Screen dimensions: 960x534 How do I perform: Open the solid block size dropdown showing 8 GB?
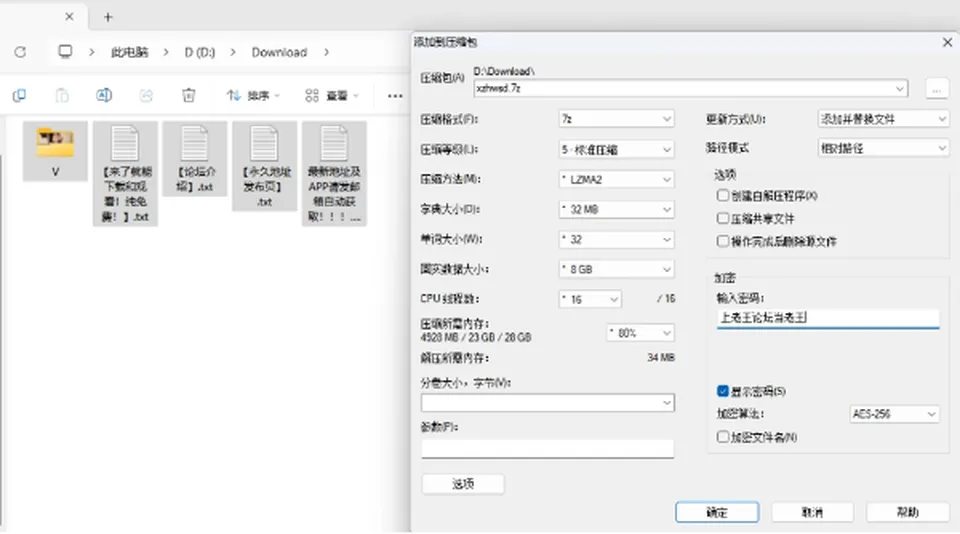[616, 269]
